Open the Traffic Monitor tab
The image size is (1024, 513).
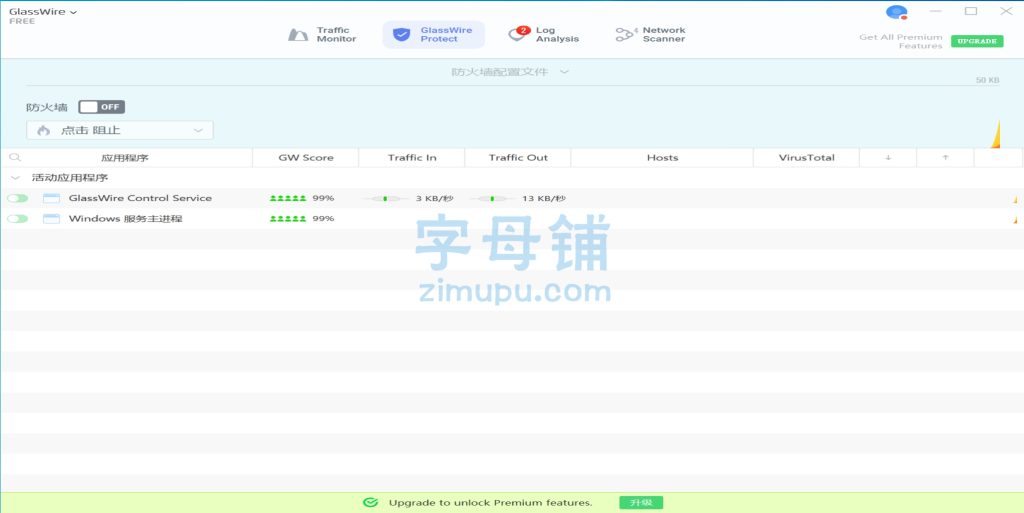click(323, 35)
